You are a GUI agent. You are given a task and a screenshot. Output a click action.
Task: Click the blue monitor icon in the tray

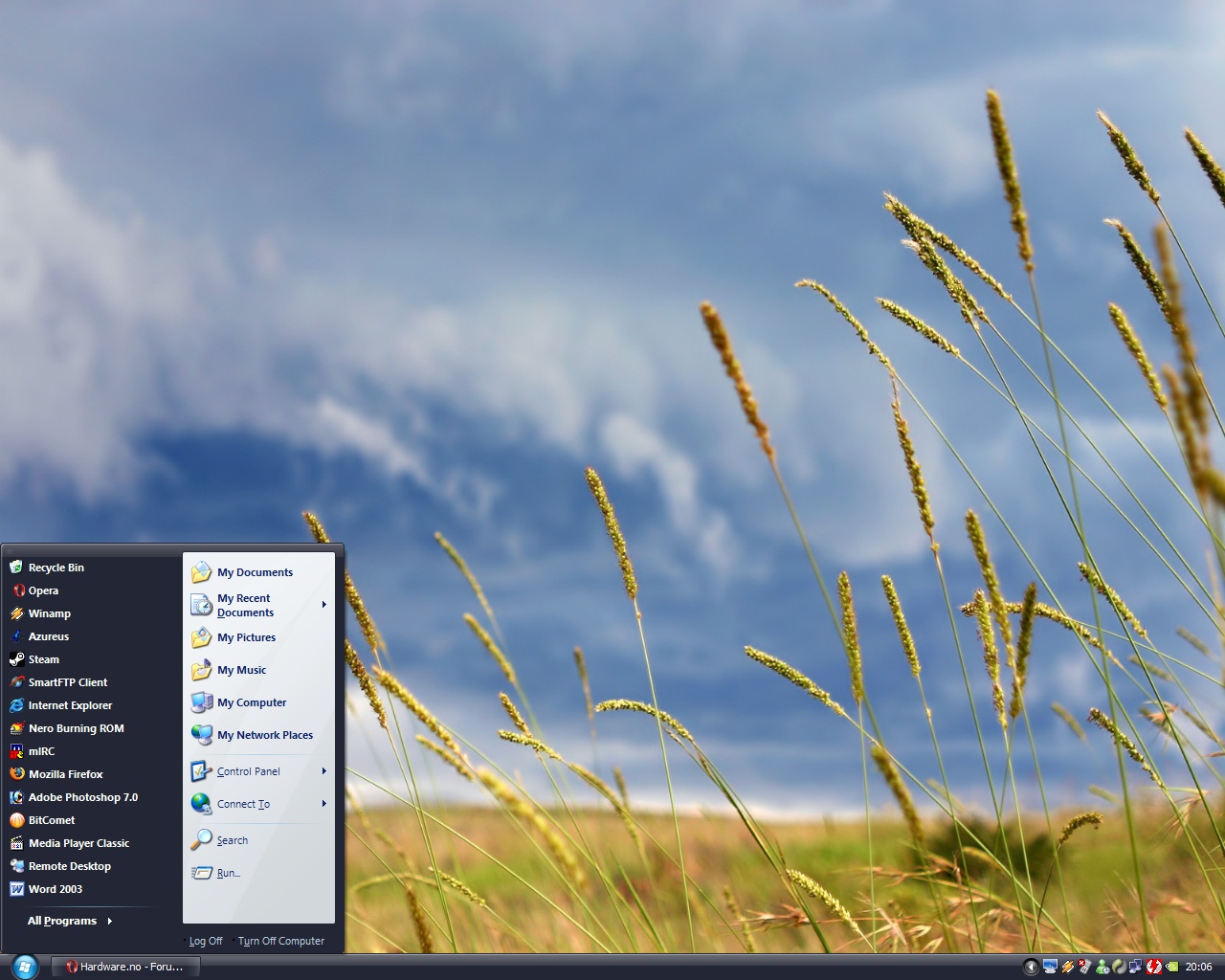1050,967
